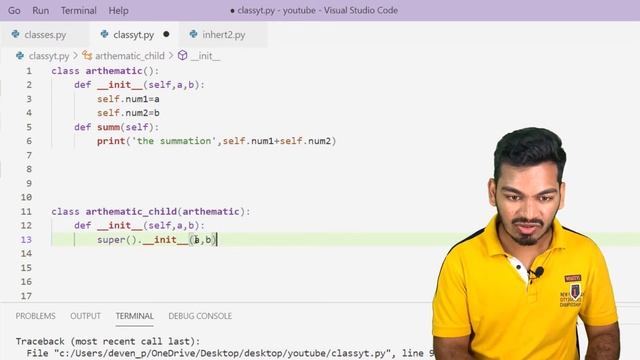Click the Python icon on classyt.py tab
The width and height of the screenshot is (640, 360).
pyautogui.click(x=104, y=34)
